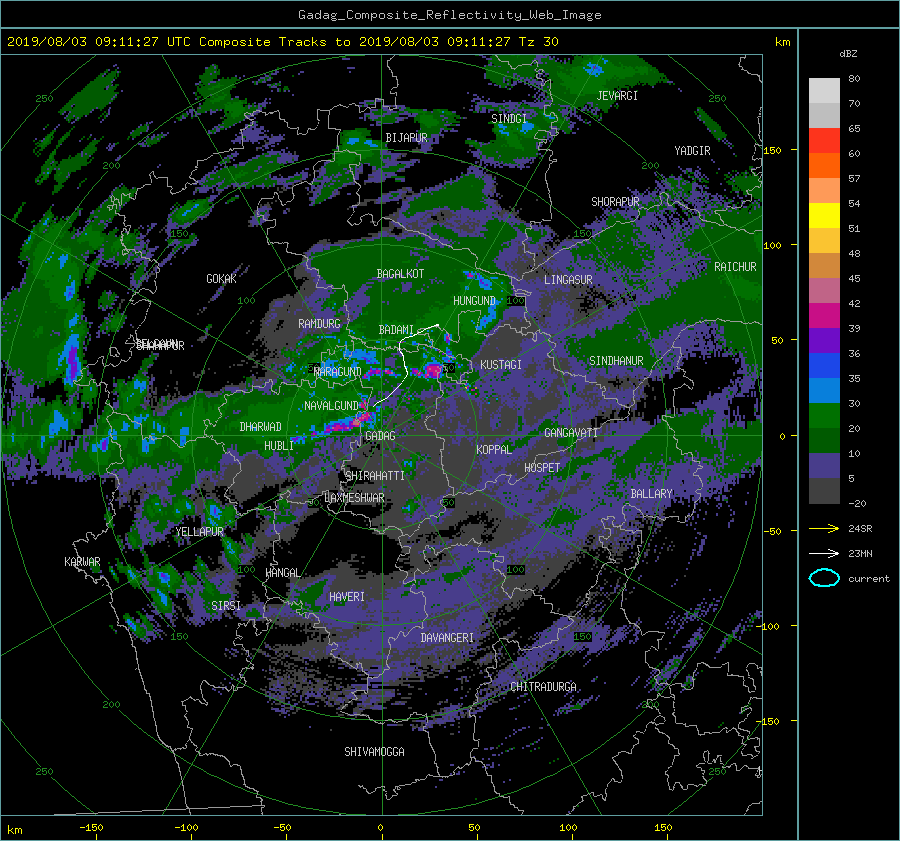Select the bright yellow 51-54 dBZ swatch
This screenshot has width=900, height=841.
pyautogui.click(x=824, y=216)
